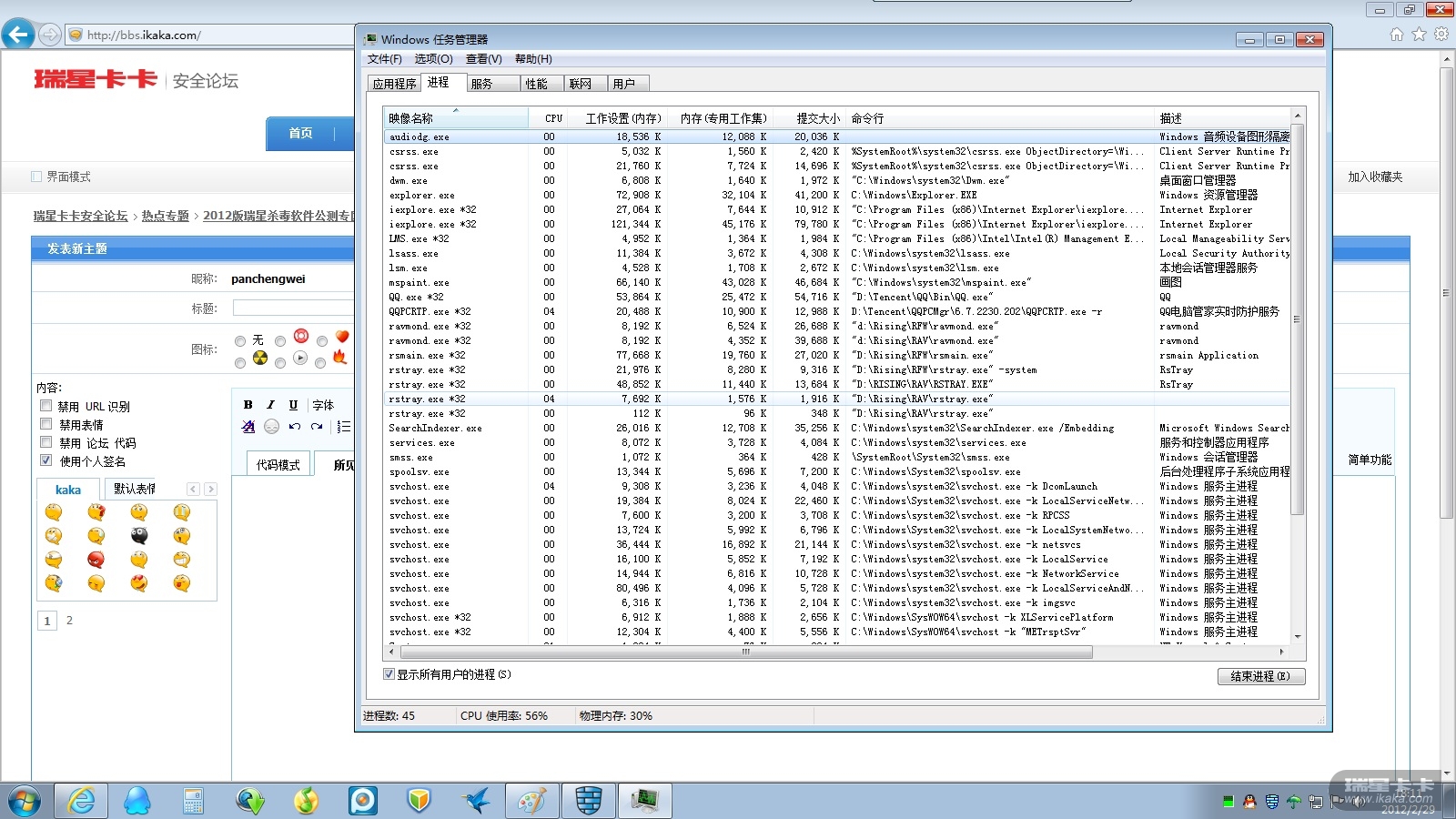Click the Rising firewall brick-shield taskbar icon
The image size is (1456, 819).
click(x=588, y=801)
